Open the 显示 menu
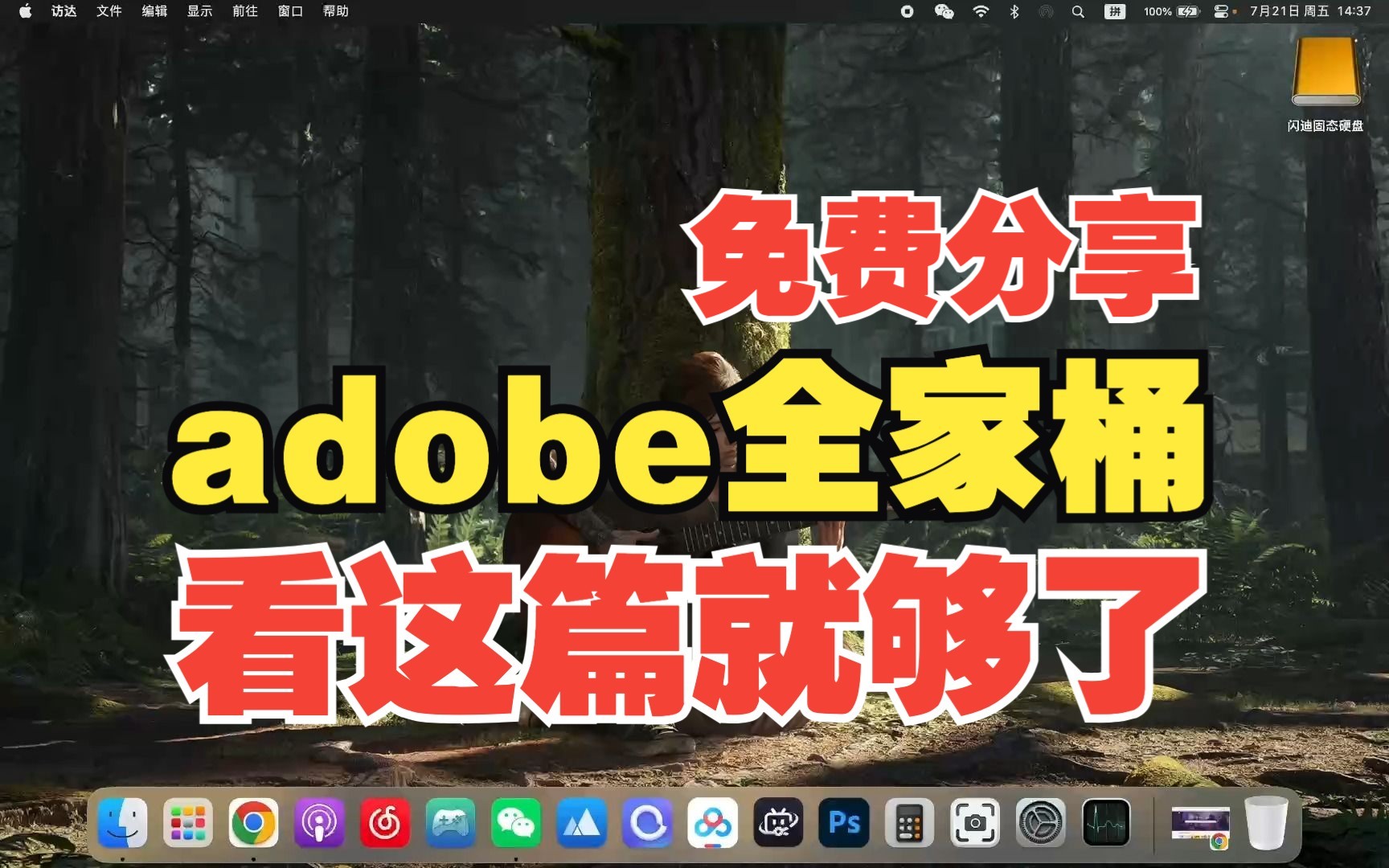The image size is (1389, 868). pyautogui.click(x=200, y=11)
